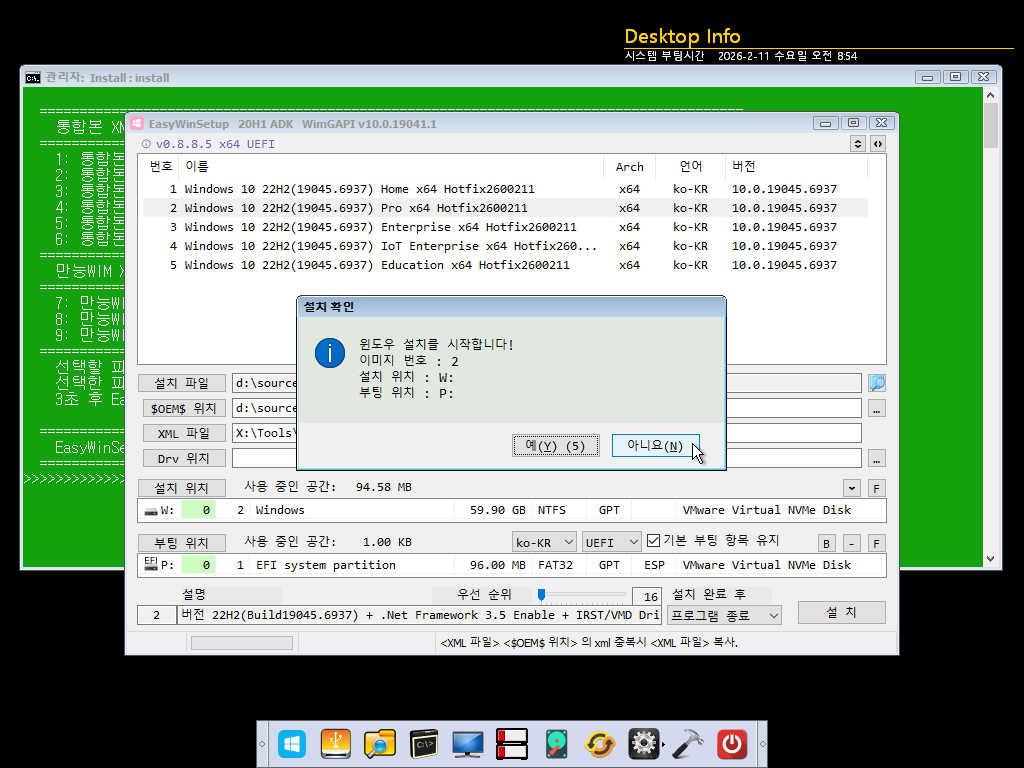This screenshot has width=1024, height=768.
Task: Open the 프로그램 종료 after-install dropdown
Action: (x=724, y=615)
